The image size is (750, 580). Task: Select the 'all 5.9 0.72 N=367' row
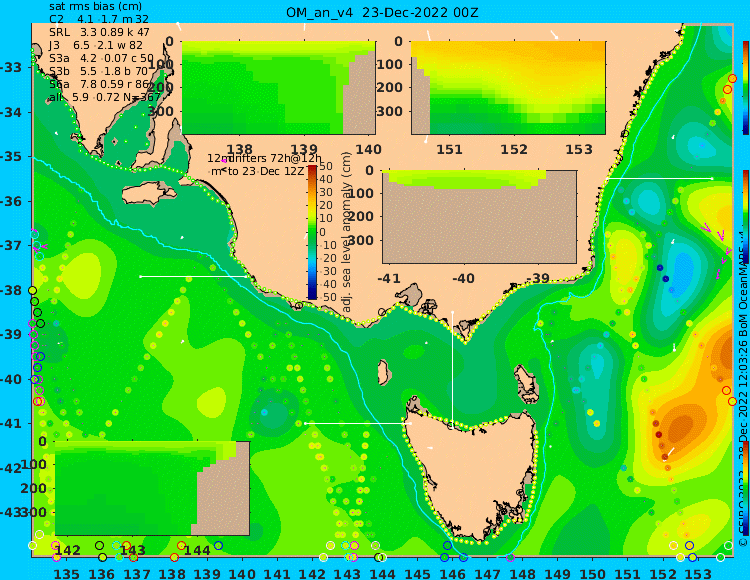click(x=105, y=98)
